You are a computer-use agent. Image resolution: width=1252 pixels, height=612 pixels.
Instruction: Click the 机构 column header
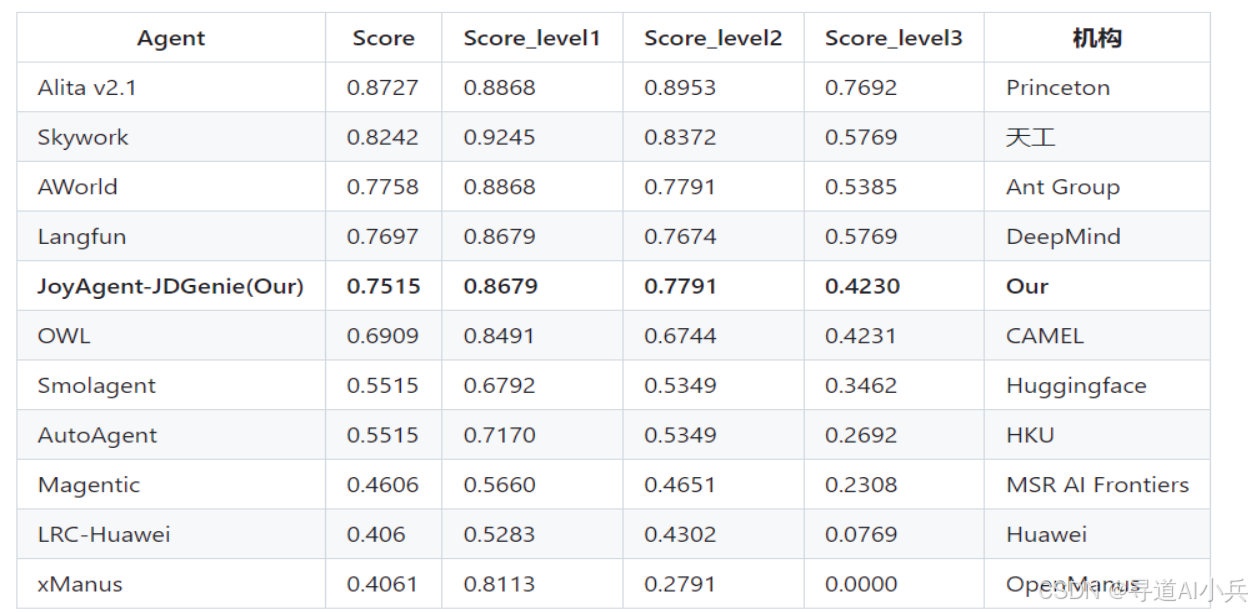(x=1097, y=38)
